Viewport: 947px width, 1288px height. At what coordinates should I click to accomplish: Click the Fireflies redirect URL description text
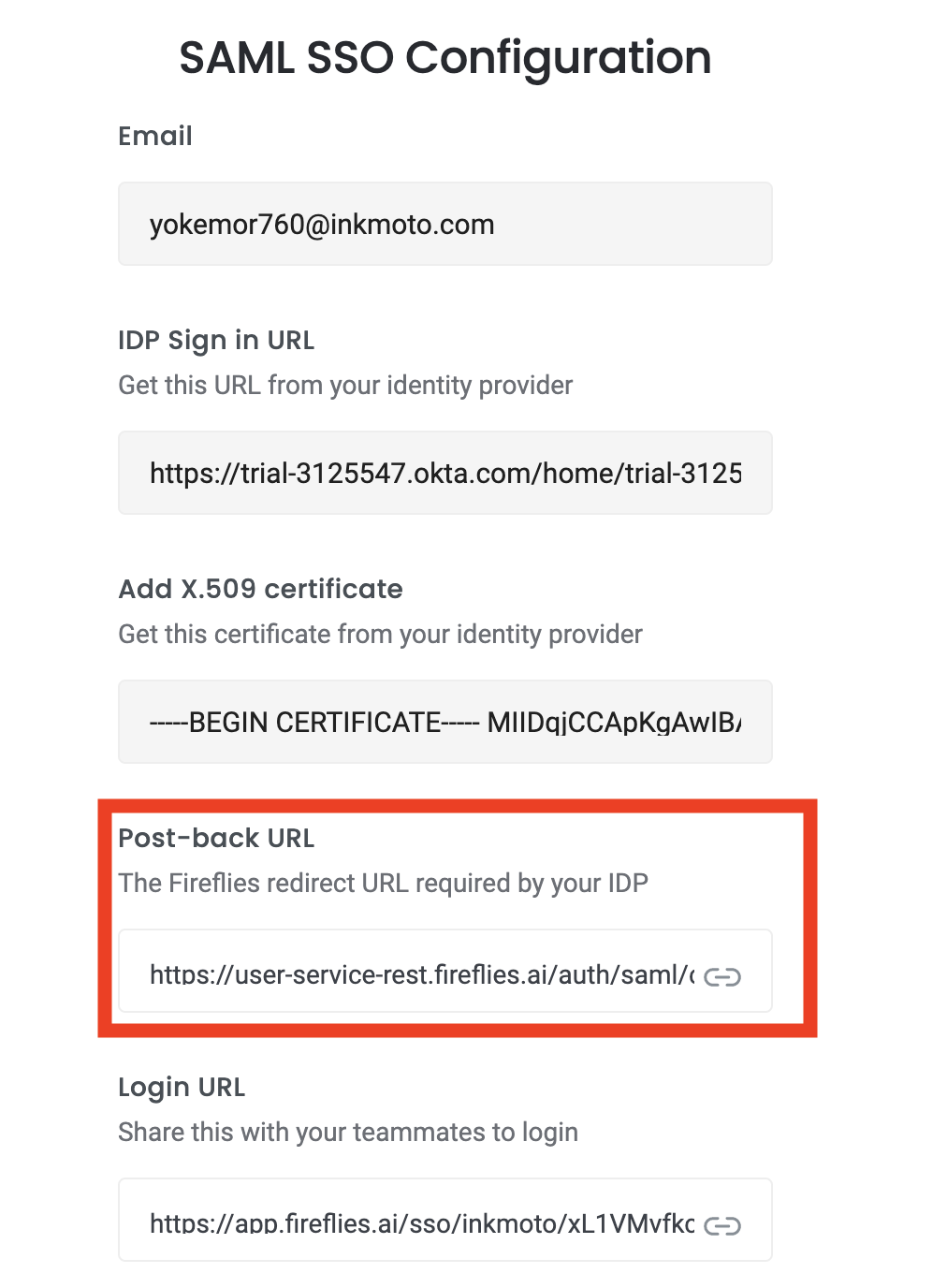pyautogui.click(x=383, y=884)
